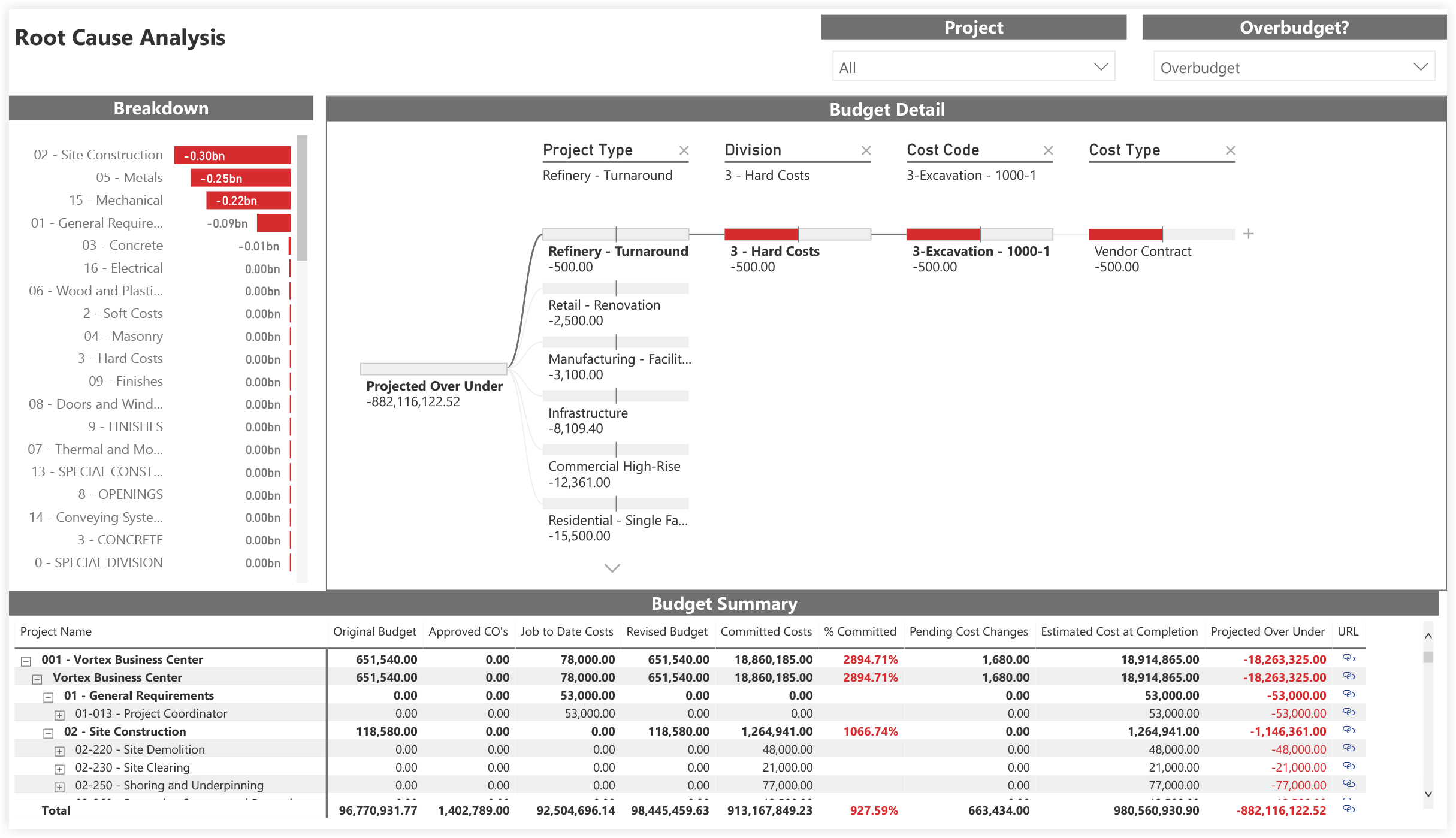Select the Manufacturing - Facility node

click(616, 342)
